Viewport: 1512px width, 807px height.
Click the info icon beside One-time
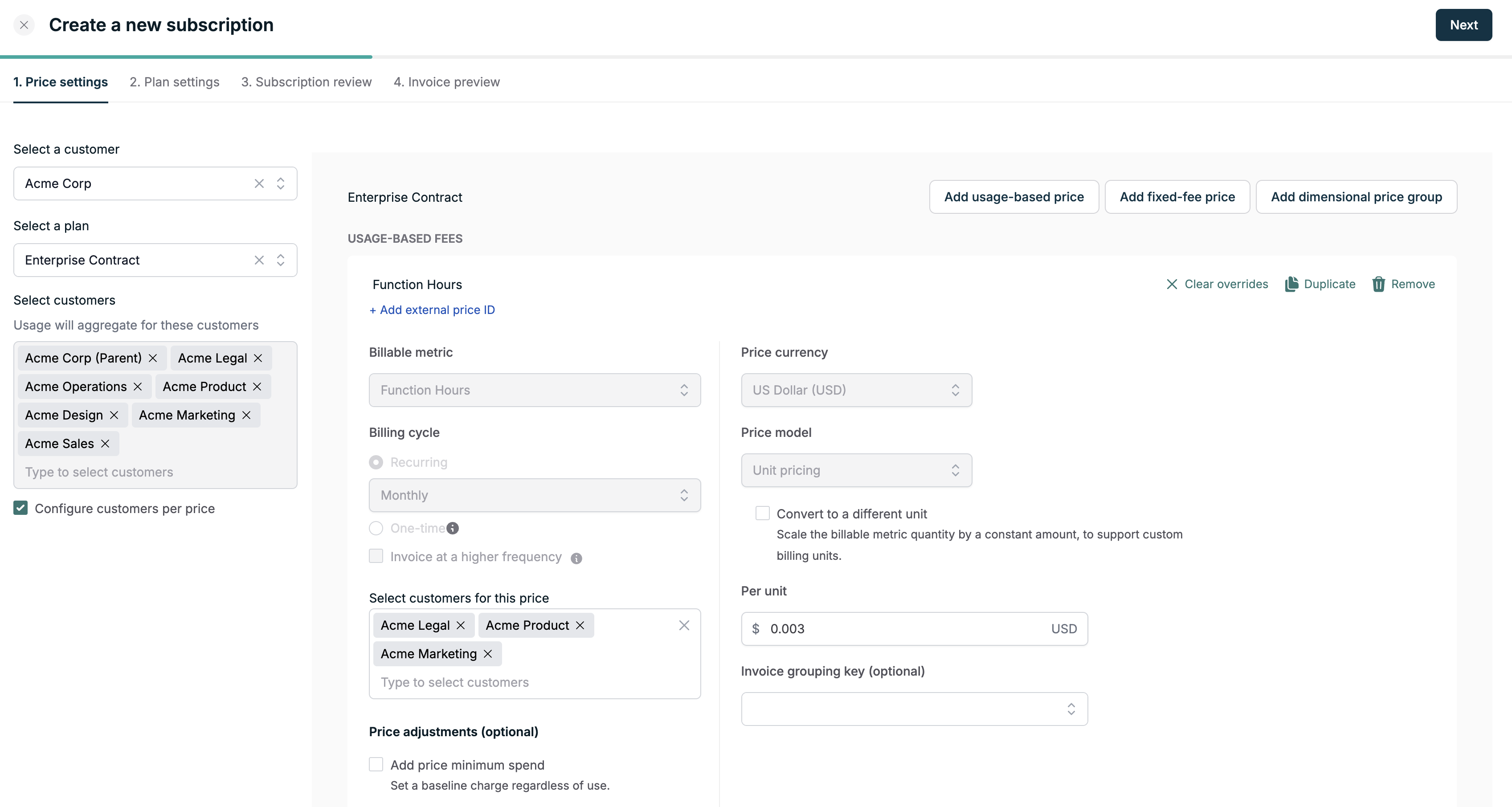coord(453,528)
